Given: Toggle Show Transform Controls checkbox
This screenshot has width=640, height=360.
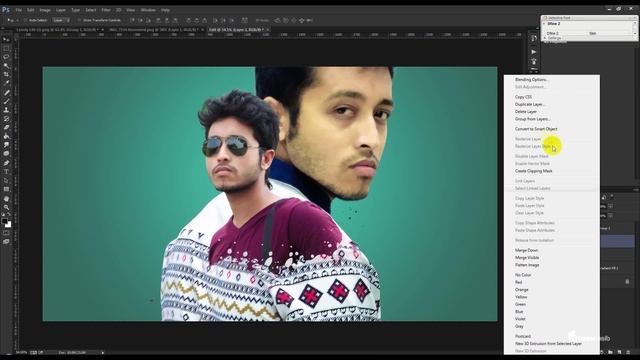Looking at the screenshot, I should [x=79, y=20].
